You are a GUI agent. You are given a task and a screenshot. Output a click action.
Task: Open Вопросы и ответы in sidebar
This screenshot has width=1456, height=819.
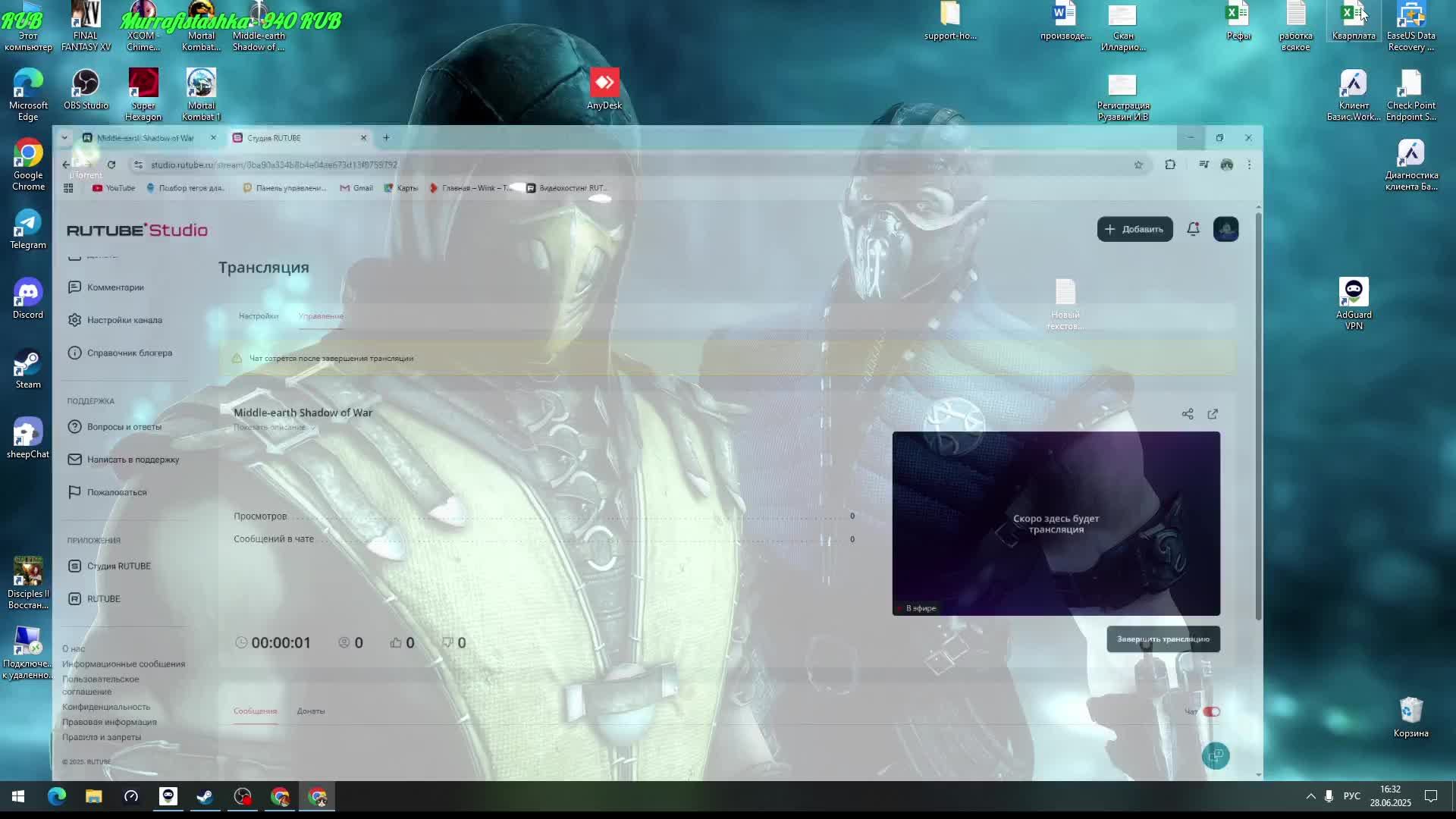pyautogui.click(x=115, y=427)
